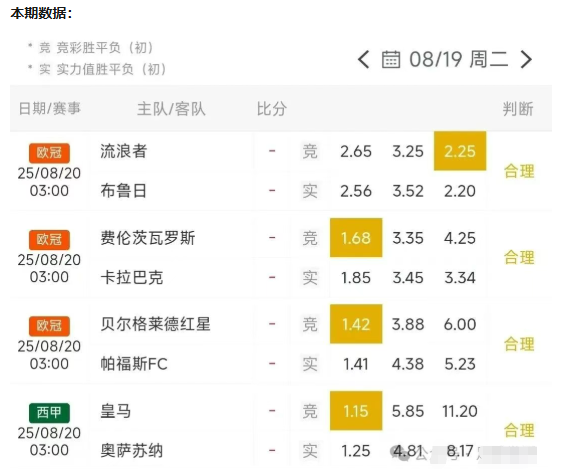568x469 pixels.
Task: Click the 比分 column header
Action: tap(272, 109)
